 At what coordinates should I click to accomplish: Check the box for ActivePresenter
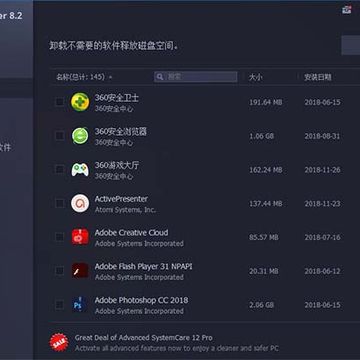point(59,203)
